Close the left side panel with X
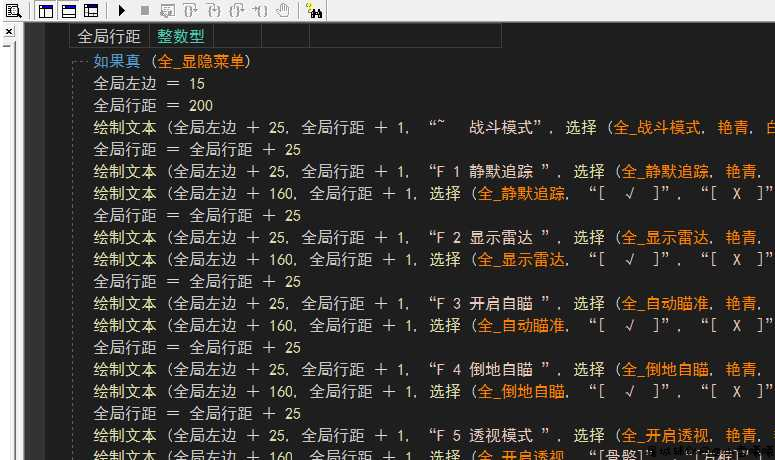Screen dimensions: 775x460 [8, 32]
